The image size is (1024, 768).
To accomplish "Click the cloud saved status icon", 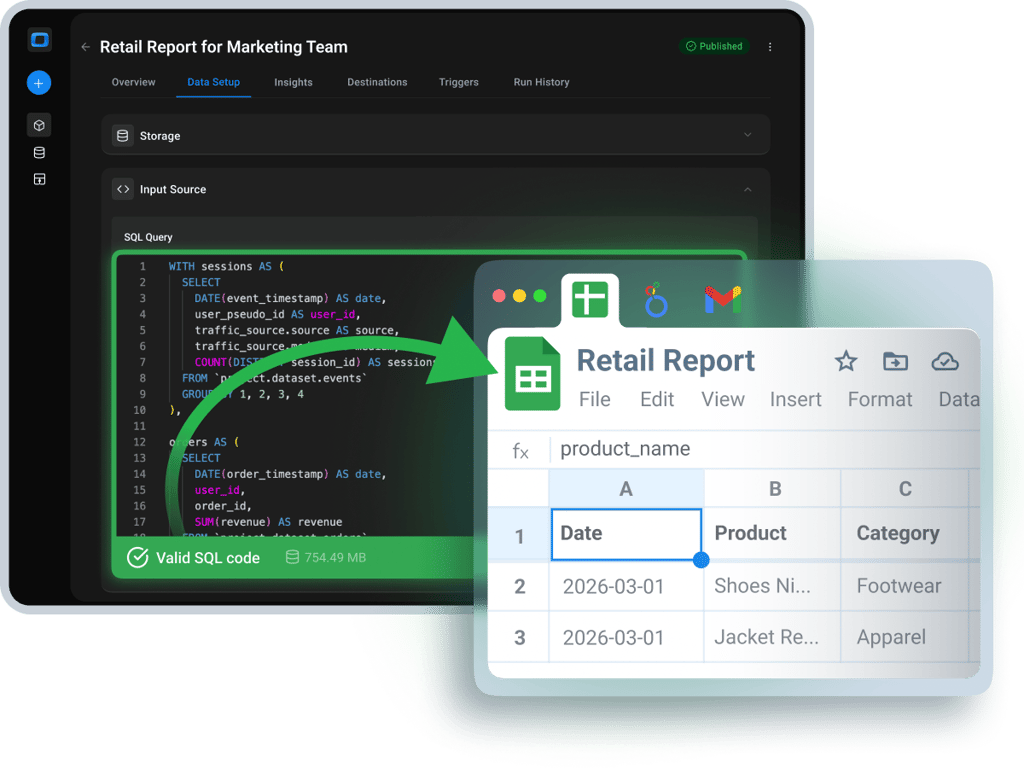I will coord(944,361).
